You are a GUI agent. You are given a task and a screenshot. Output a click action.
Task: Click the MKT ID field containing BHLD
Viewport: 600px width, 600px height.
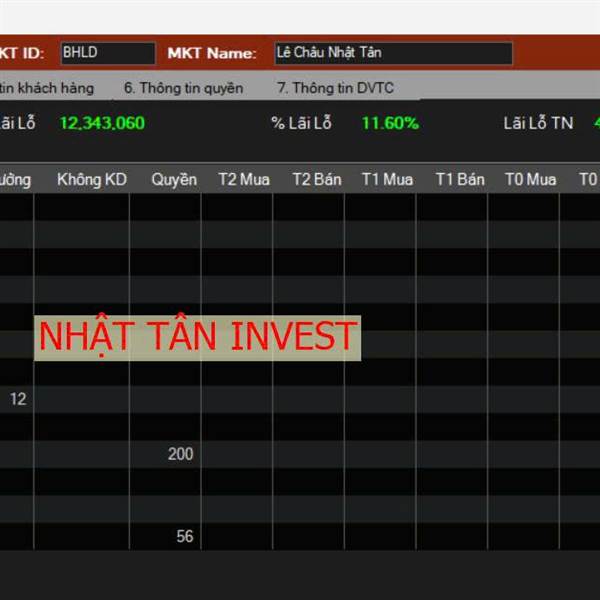click(x=108, y=53)
